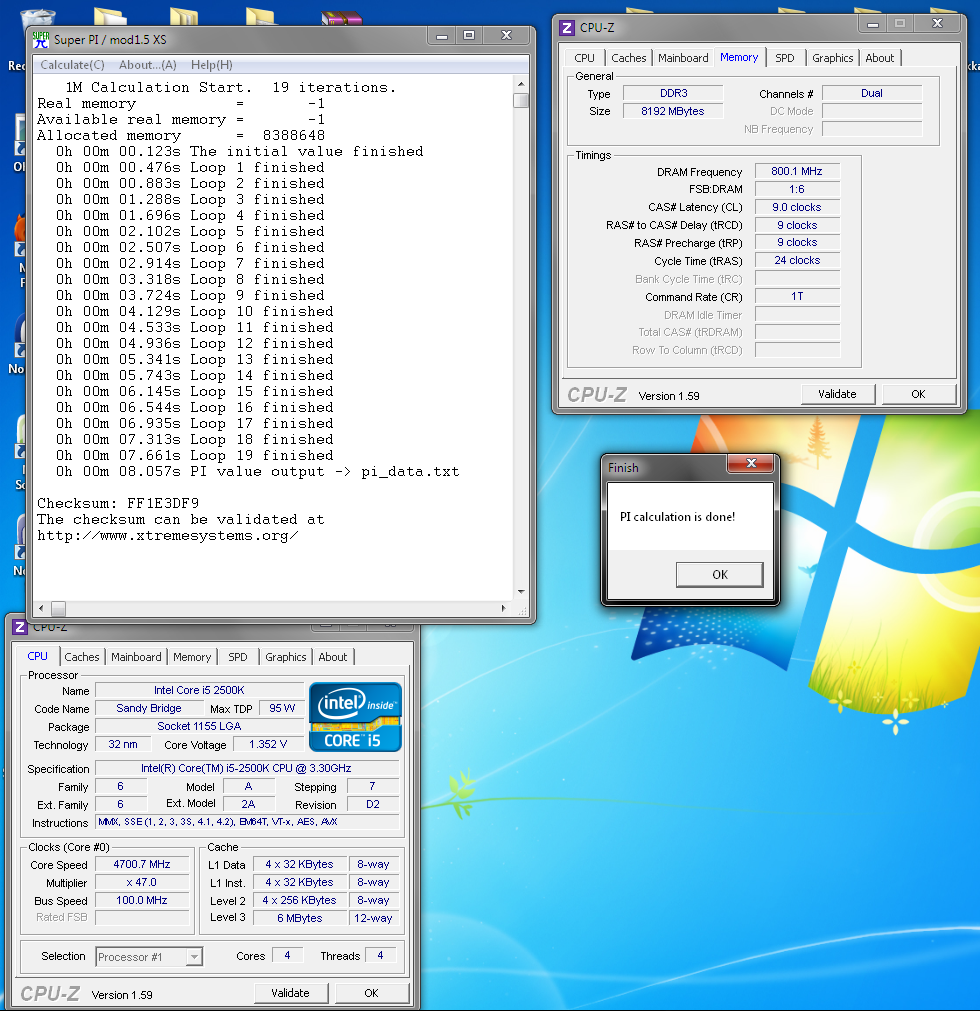Click the Package value Socket 1155 LGA
Screen dimensions: 980x1011
click(x=199, y=727)
